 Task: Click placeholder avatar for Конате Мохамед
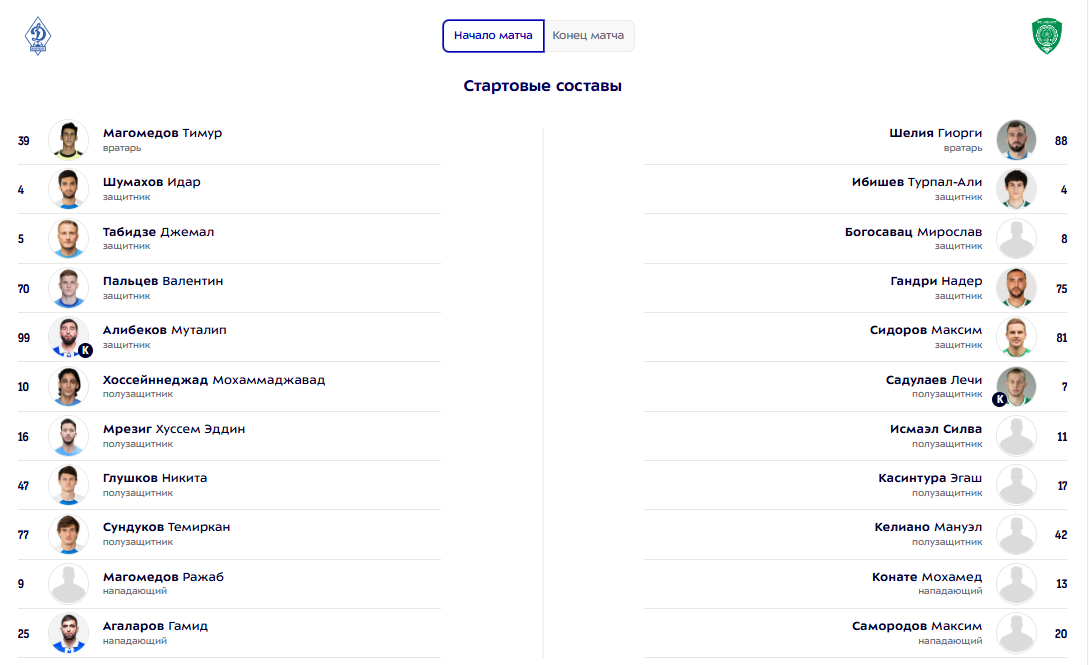pos(1016,584)
